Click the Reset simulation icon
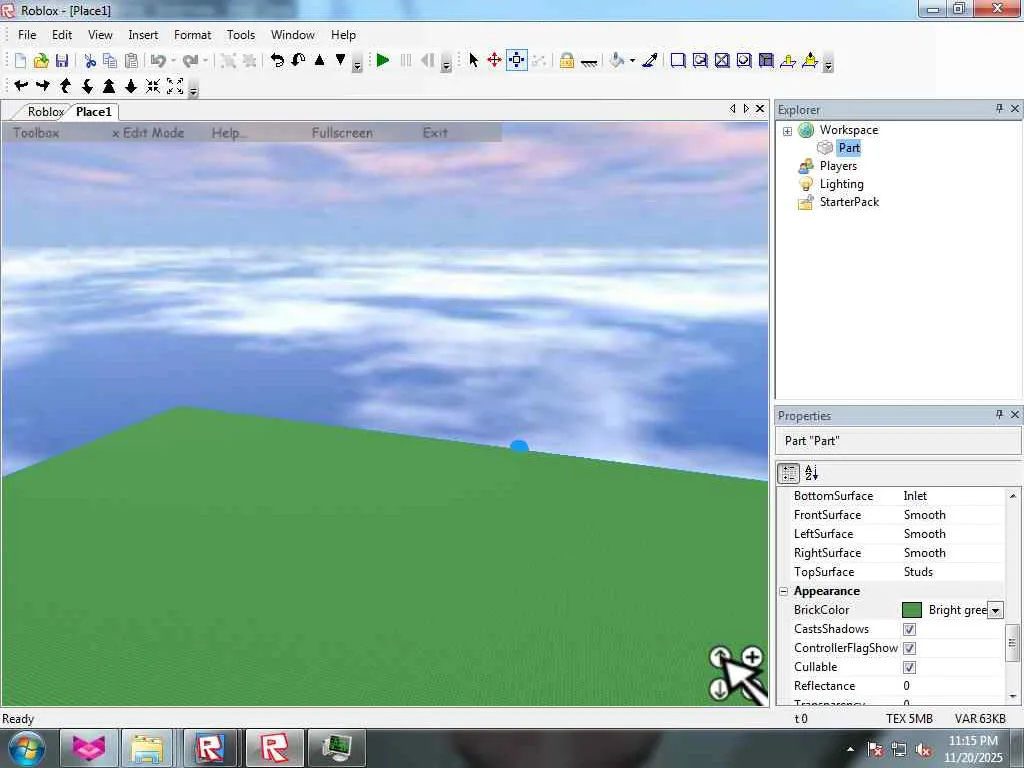 coord(428,61)
